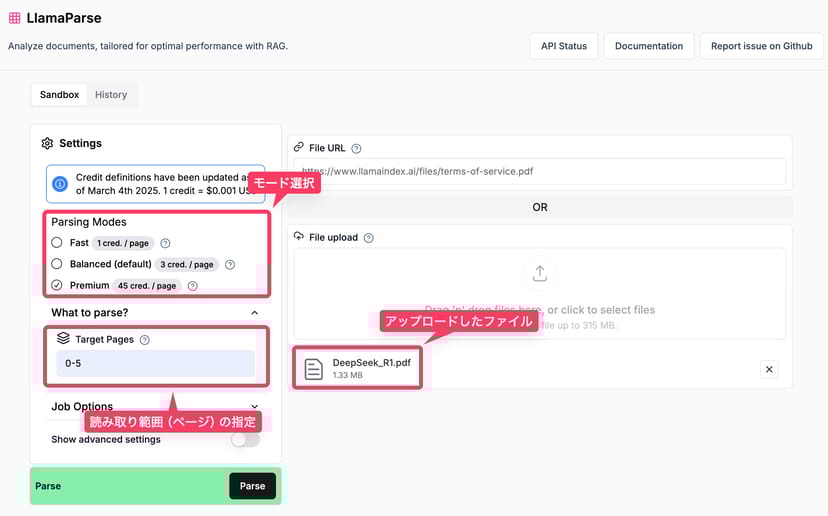Click the upload arrow icon in drop zone
This screenshot has height=516, width=828.
pos(539,273)
